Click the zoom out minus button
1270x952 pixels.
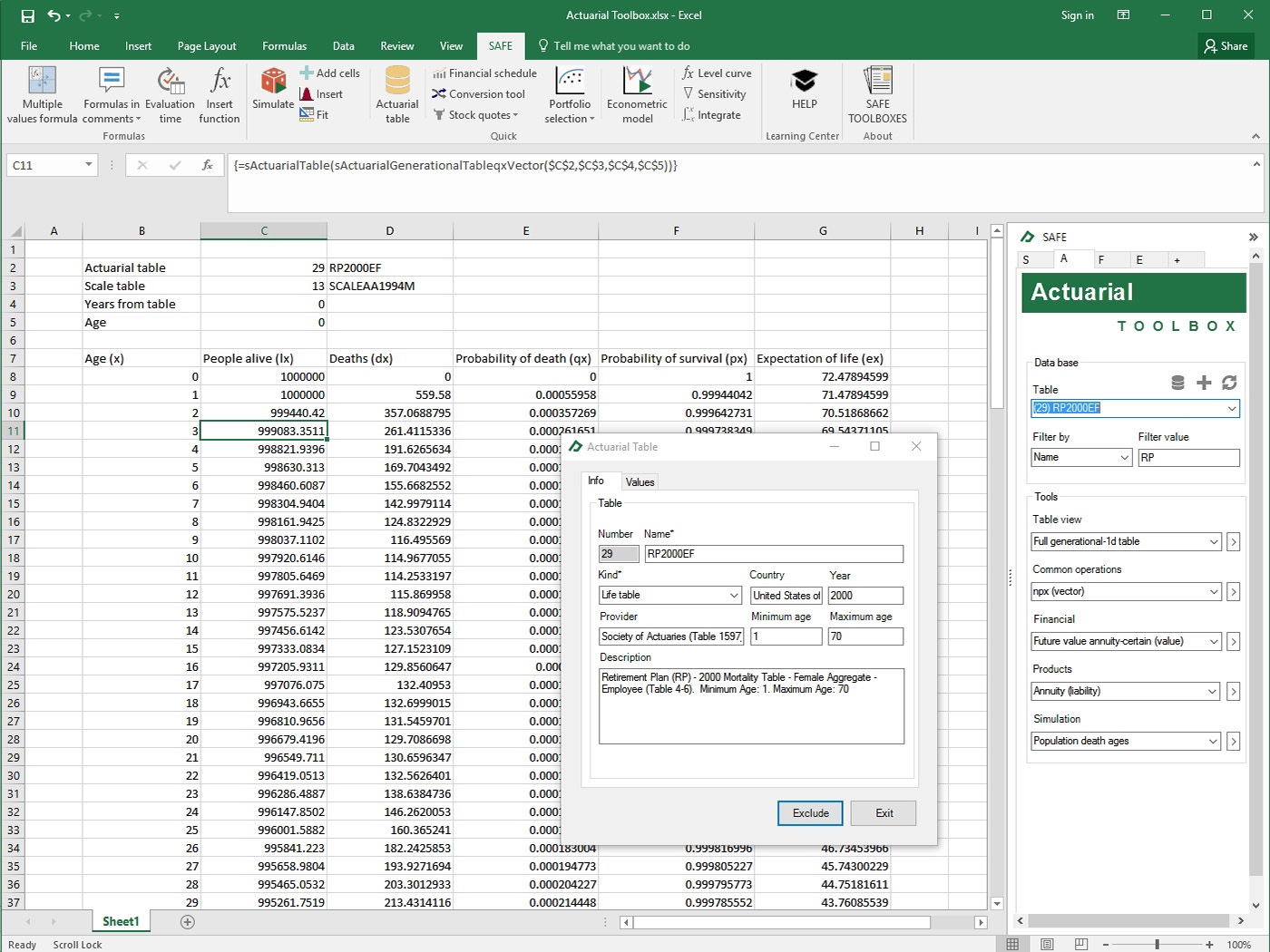tap(1106, 944)
